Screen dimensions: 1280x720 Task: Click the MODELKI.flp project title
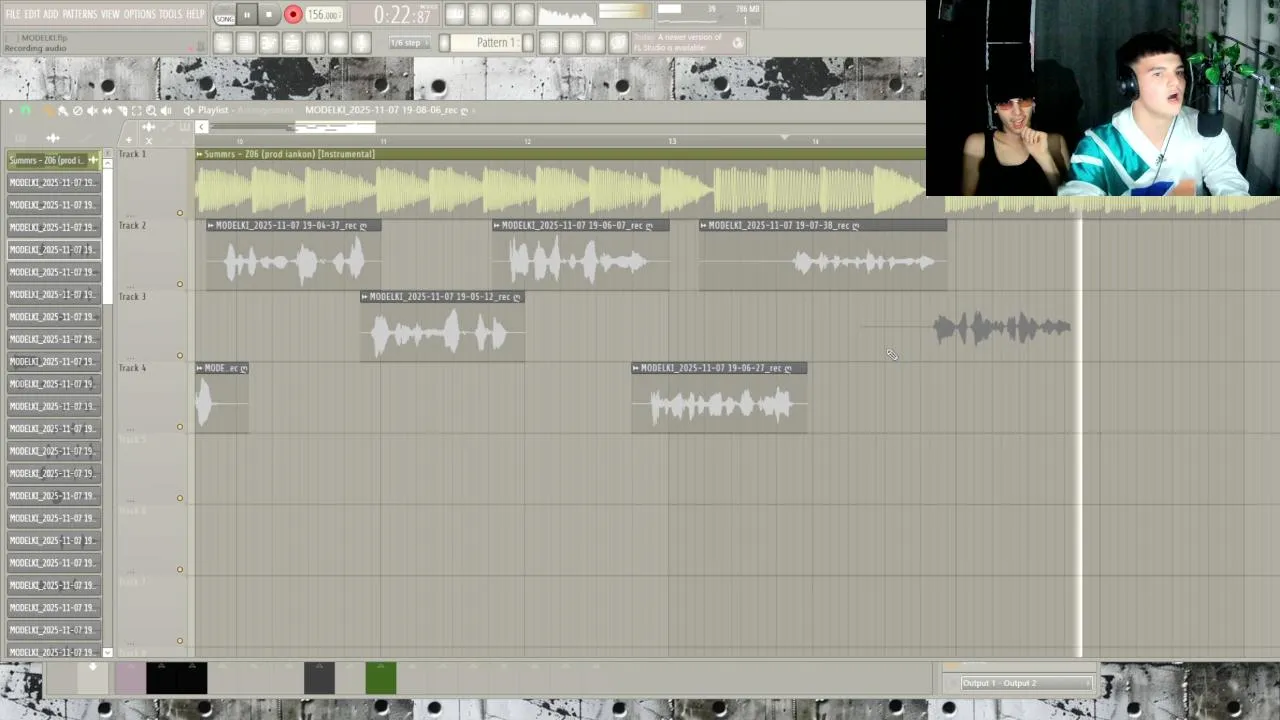pos(44,37)
